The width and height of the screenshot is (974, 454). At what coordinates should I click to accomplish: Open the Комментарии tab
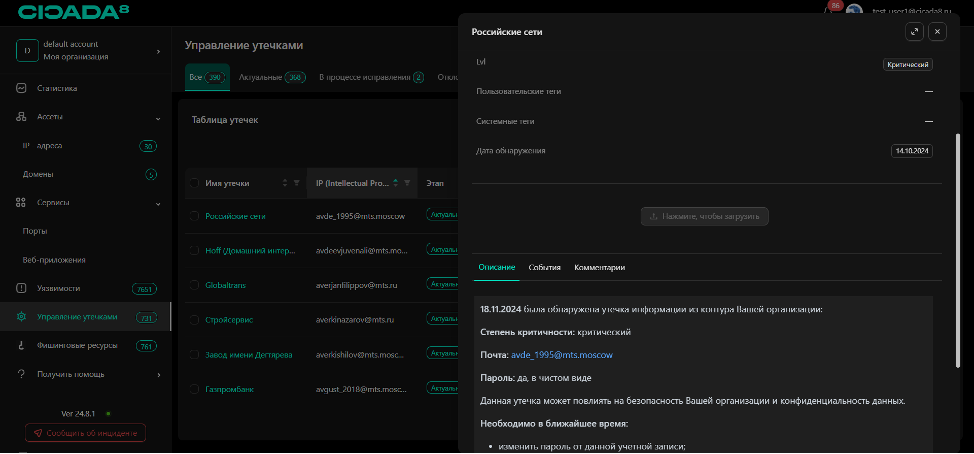pos(599,268)
